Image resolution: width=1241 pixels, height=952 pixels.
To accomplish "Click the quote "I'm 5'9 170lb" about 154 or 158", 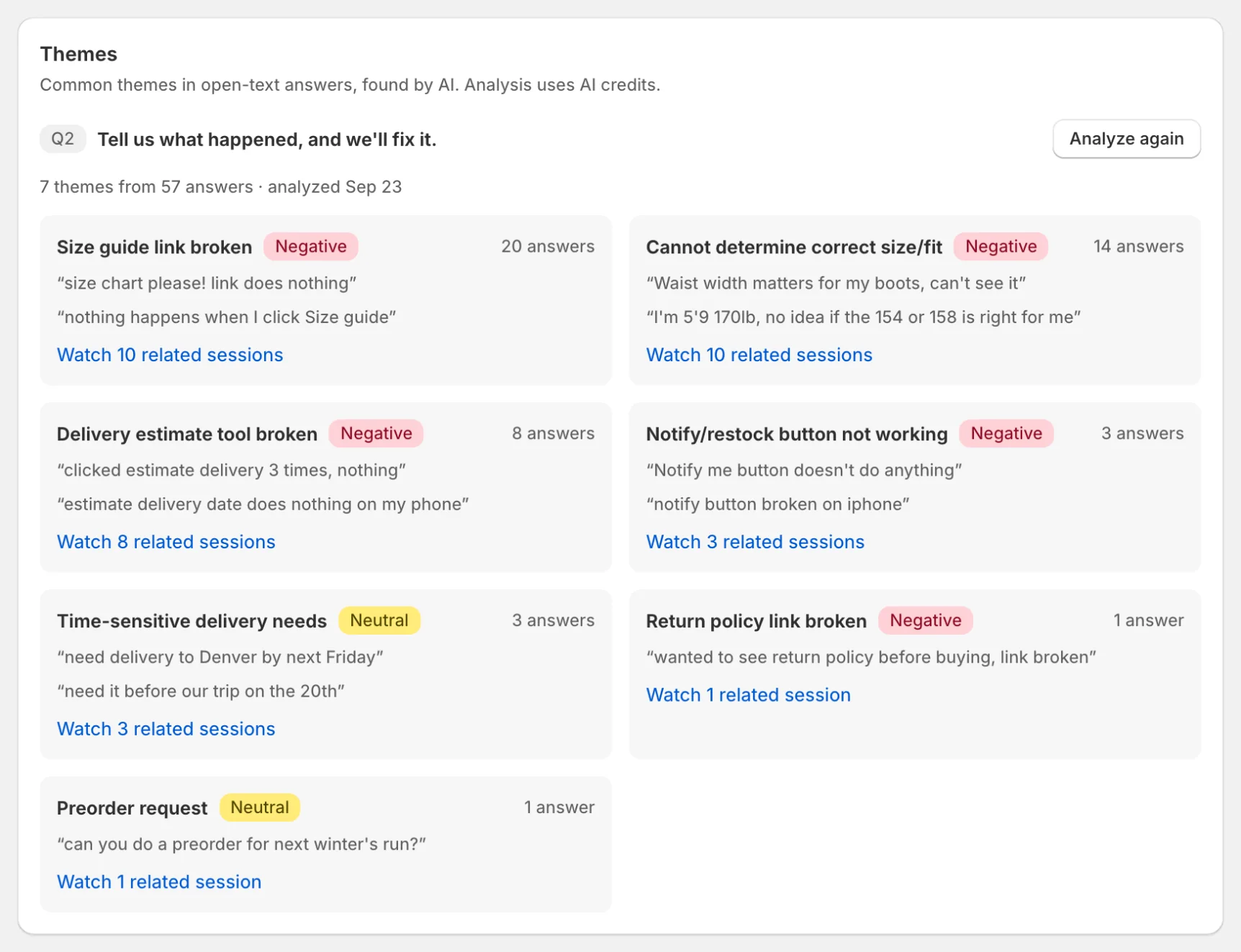I will [864, 317].
